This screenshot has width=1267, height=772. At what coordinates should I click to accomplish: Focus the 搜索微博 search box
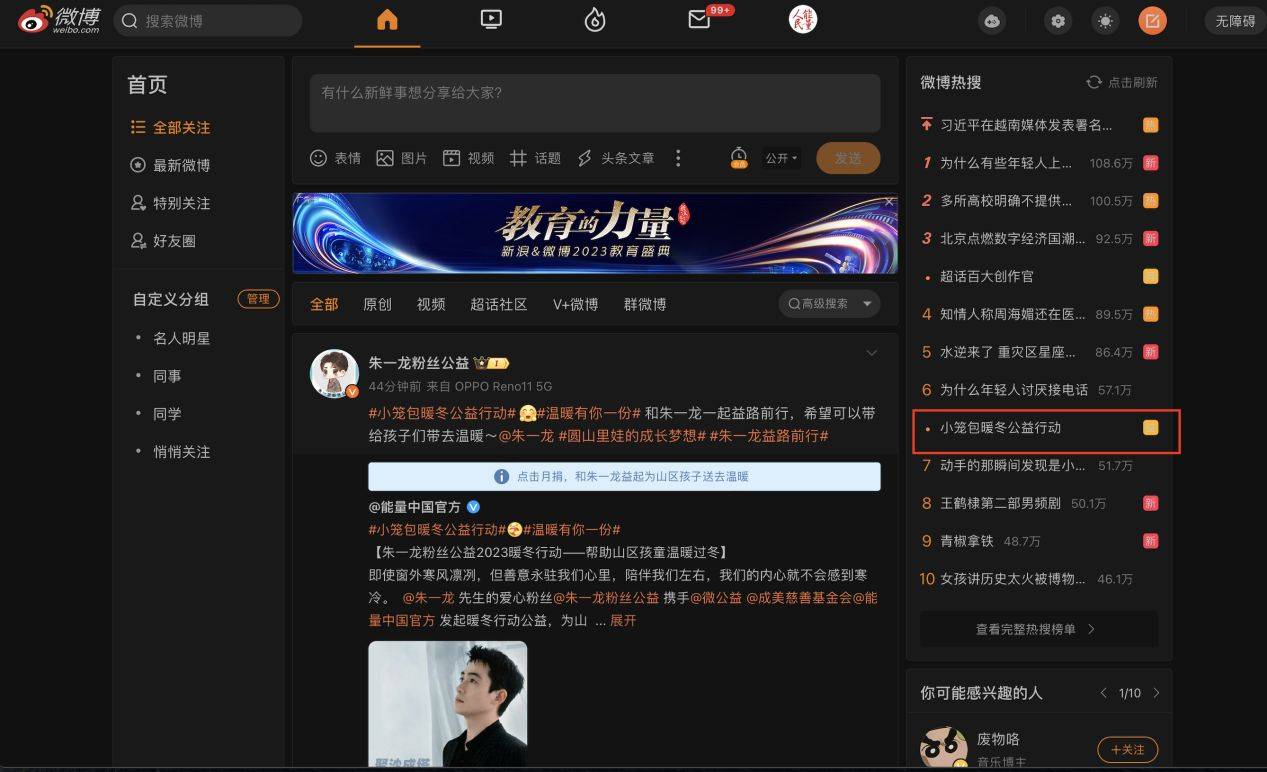pyautogui.click(x=208, y=20)
